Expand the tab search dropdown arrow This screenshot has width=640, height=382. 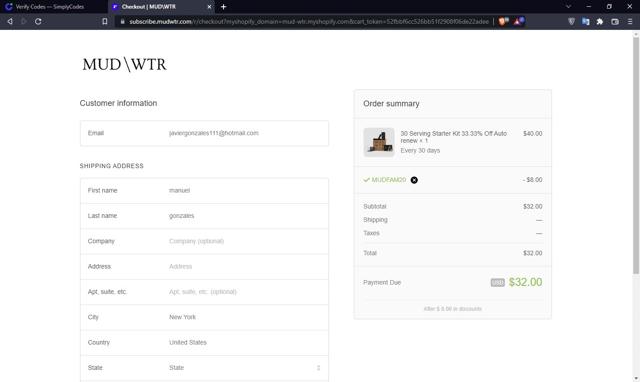(x=568, y=7)
